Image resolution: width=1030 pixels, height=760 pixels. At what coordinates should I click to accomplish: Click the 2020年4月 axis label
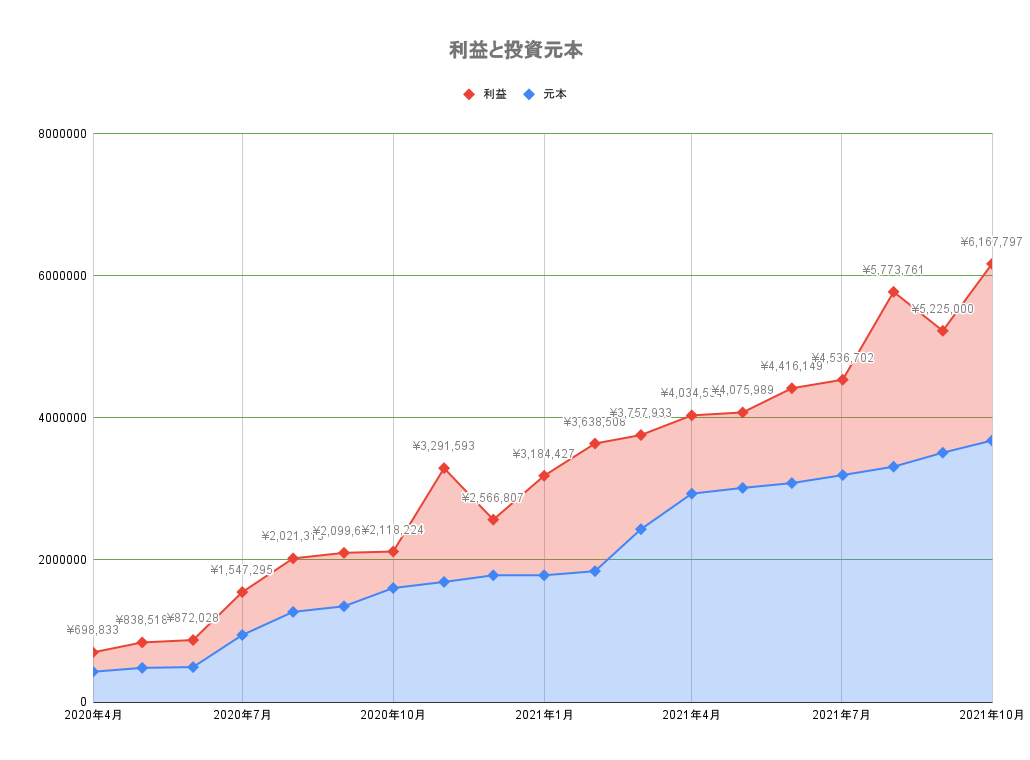[x=93, y=715]
